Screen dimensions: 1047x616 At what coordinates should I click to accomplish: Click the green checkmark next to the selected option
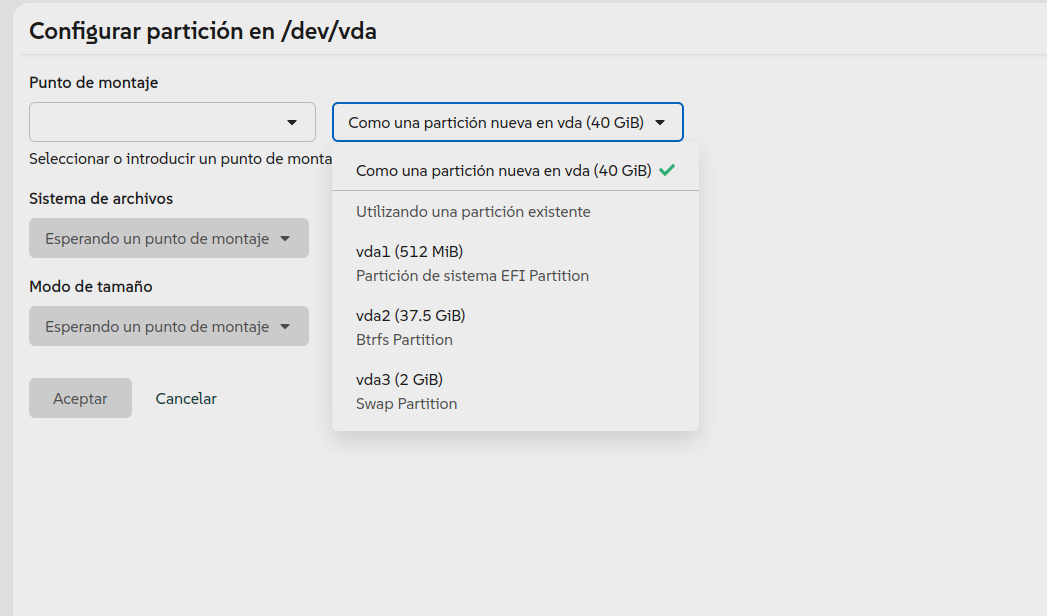coord(667,170)
